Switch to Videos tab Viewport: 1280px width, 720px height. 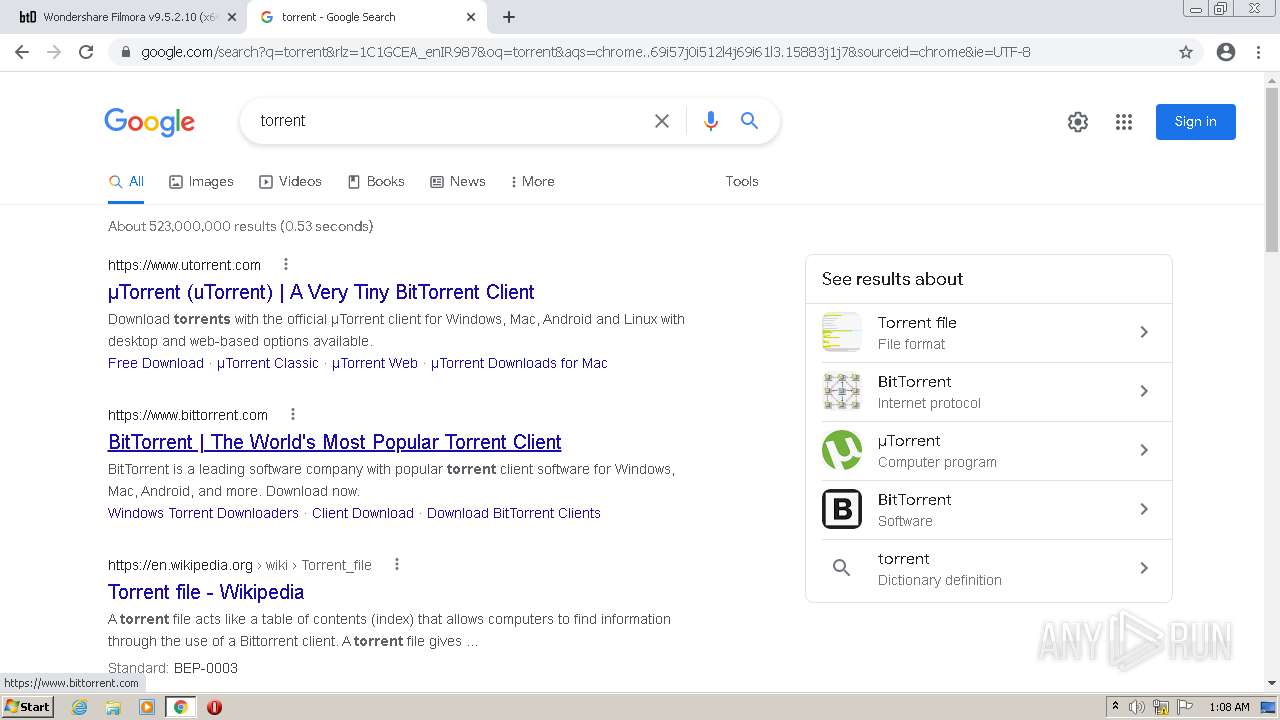tap(290, 181)
